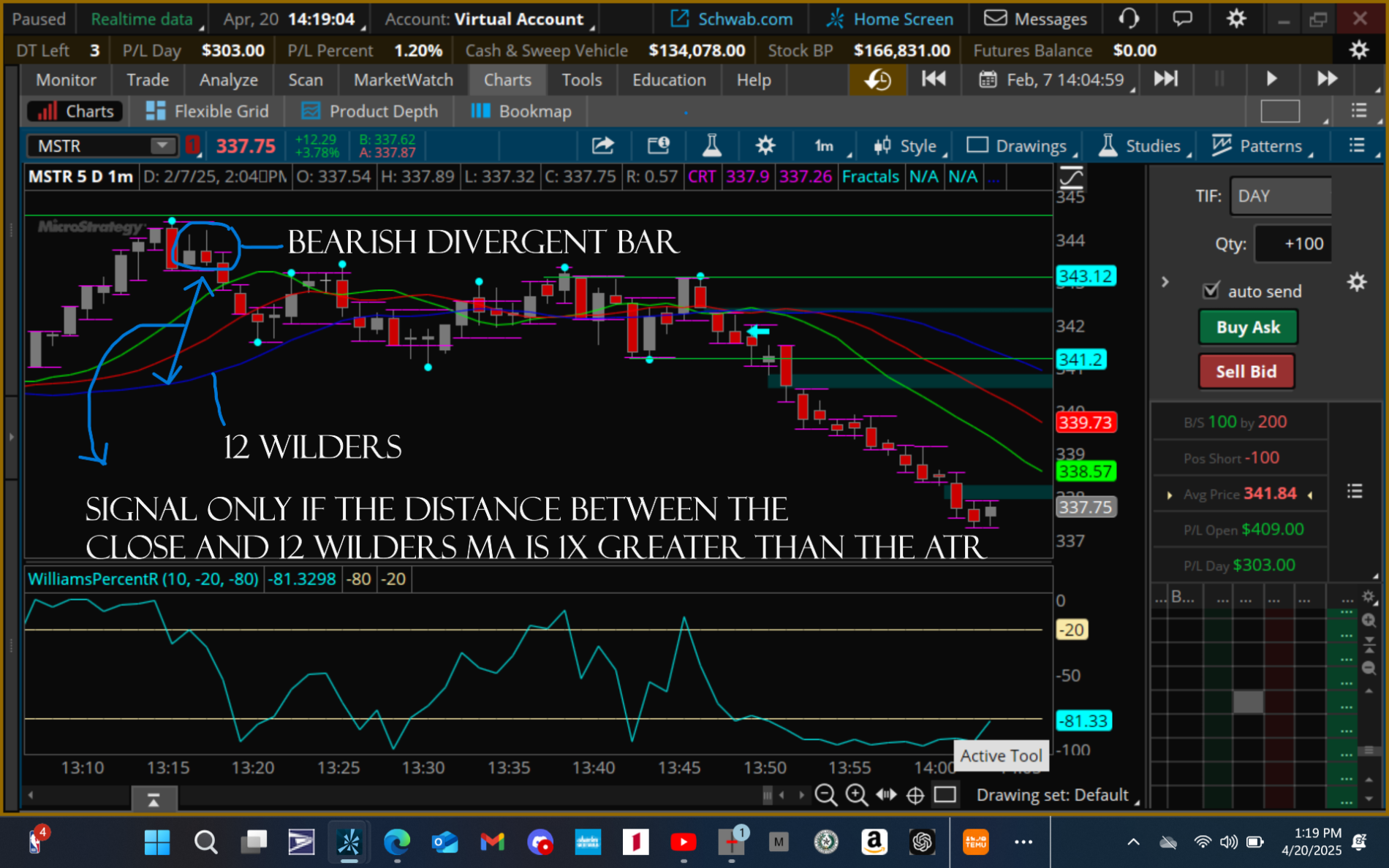Open the workspace list menu icon
Screen dimensions: 1389x868
click(1359, 110)
